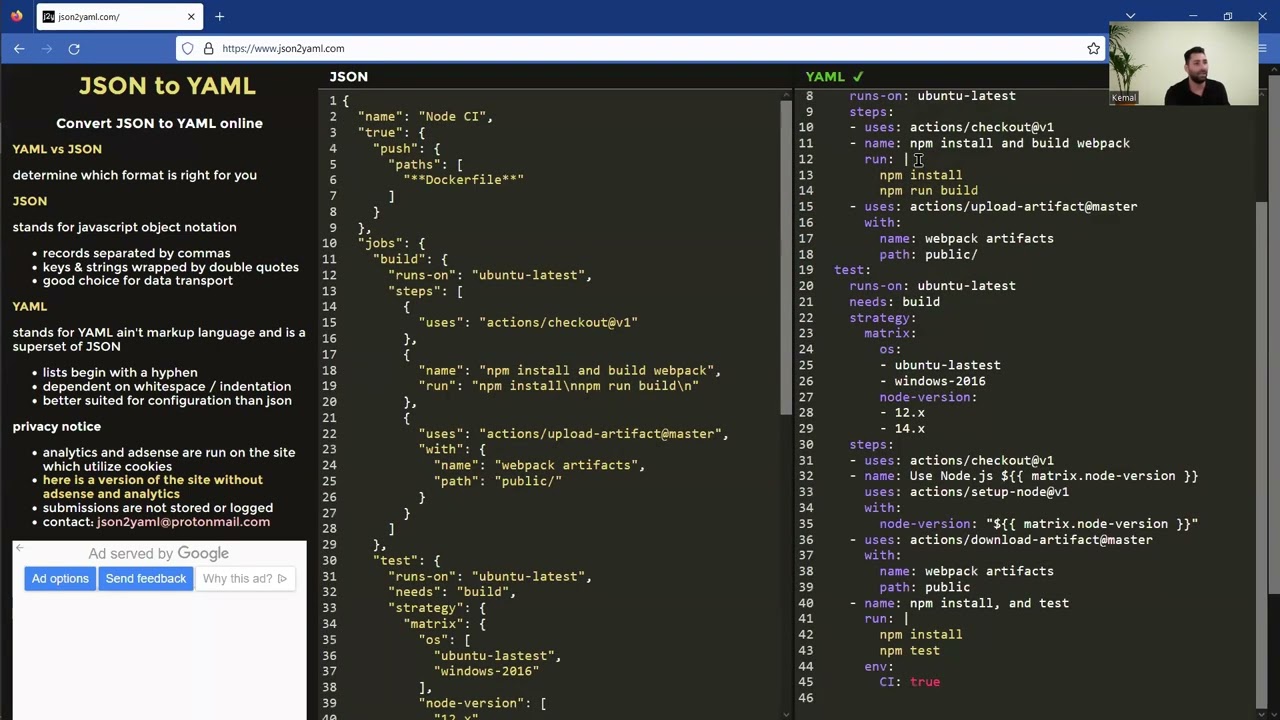Click the back arrow inside the Google ad

(x=19, y=548)
